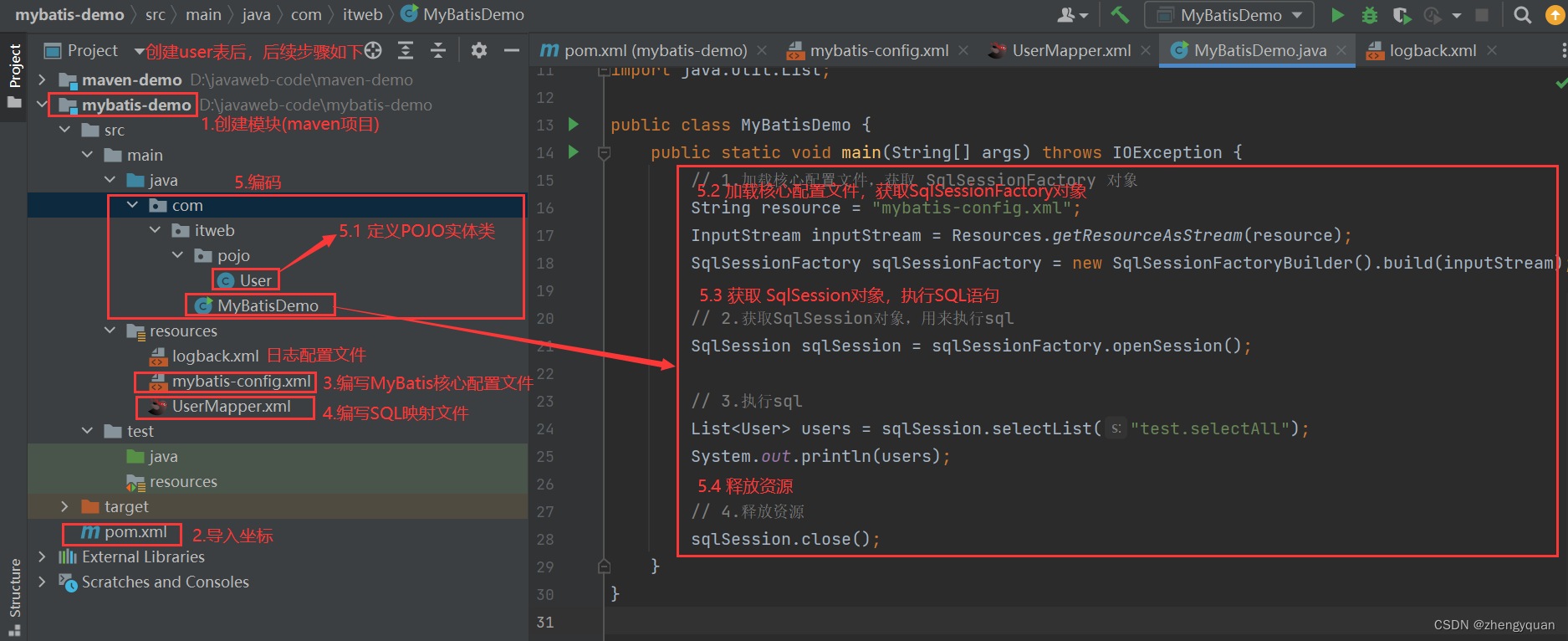Collapse the mybatis-demo module
Image resolution: width=1568 pixels, height=641 pixels.
tap(42, 105)
